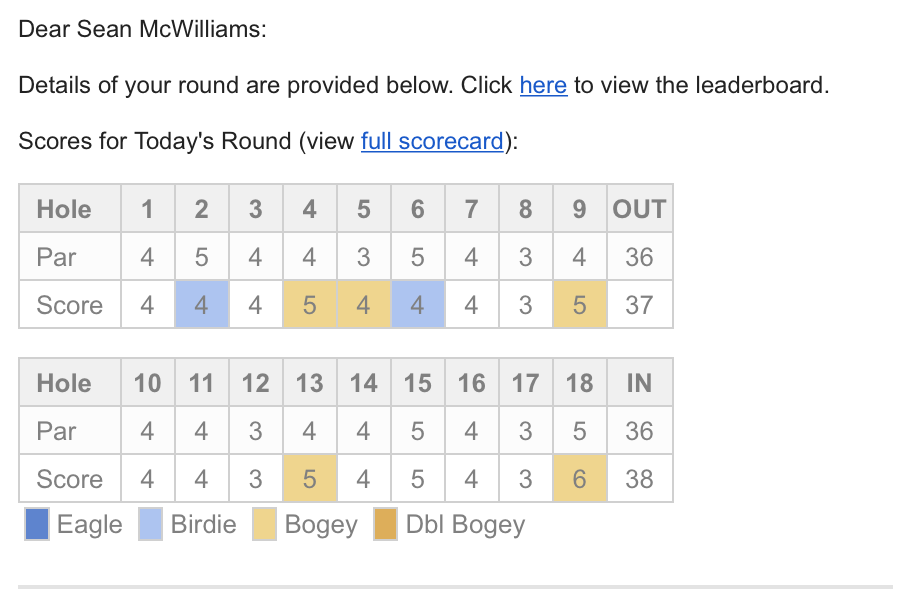Open the full scorecard link
912x594 pixels.
click(432, 141)
